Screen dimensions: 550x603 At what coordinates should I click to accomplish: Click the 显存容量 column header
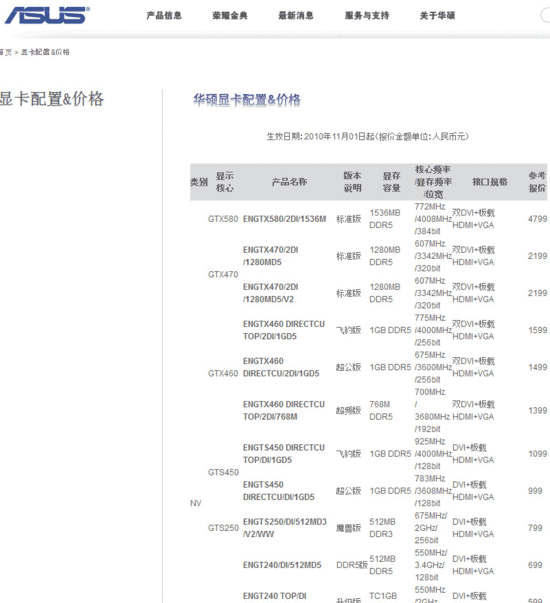coord(391,182)
